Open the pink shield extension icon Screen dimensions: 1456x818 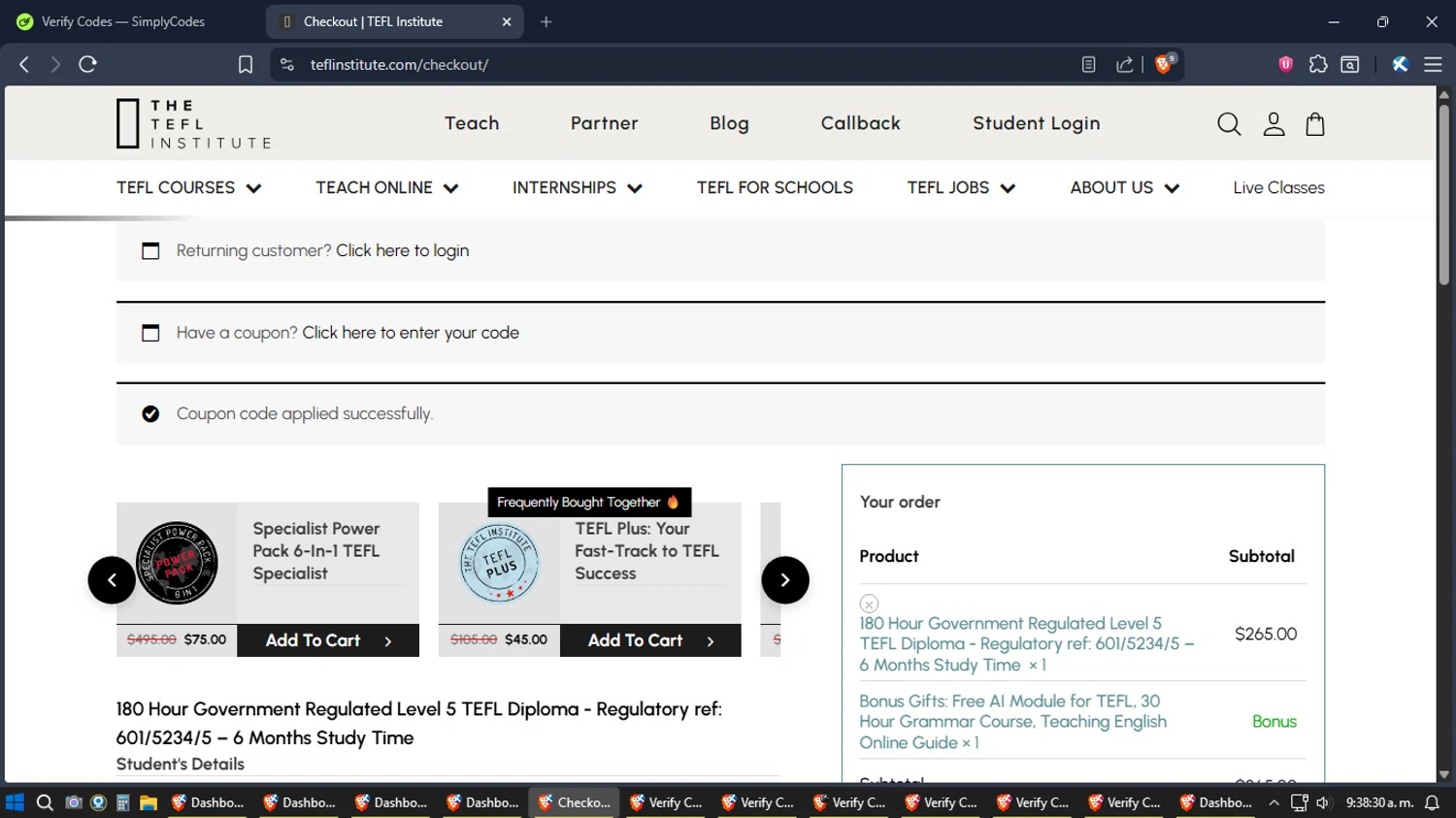pos(1286,64)
